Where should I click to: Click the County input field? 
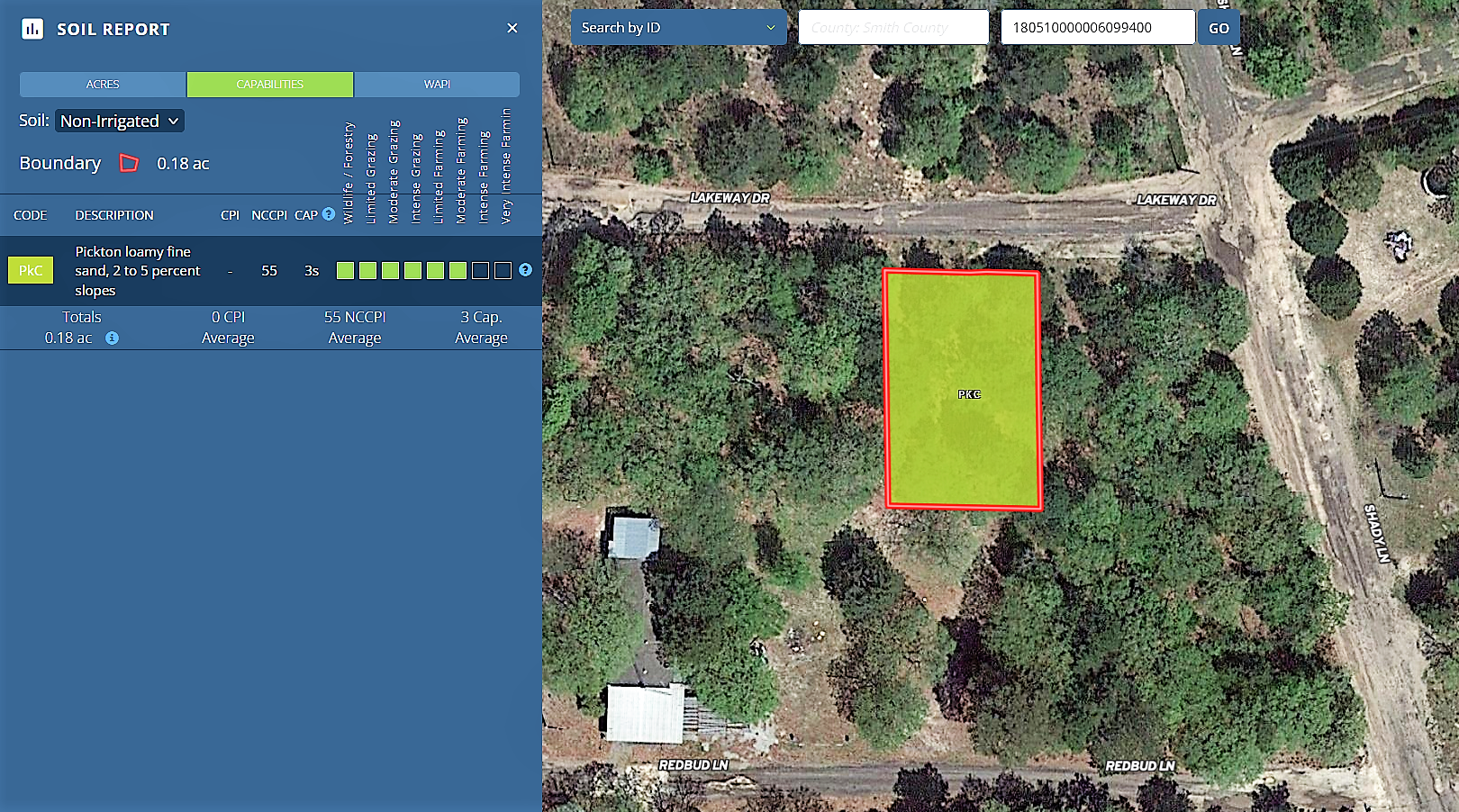(x=893, y=28)
